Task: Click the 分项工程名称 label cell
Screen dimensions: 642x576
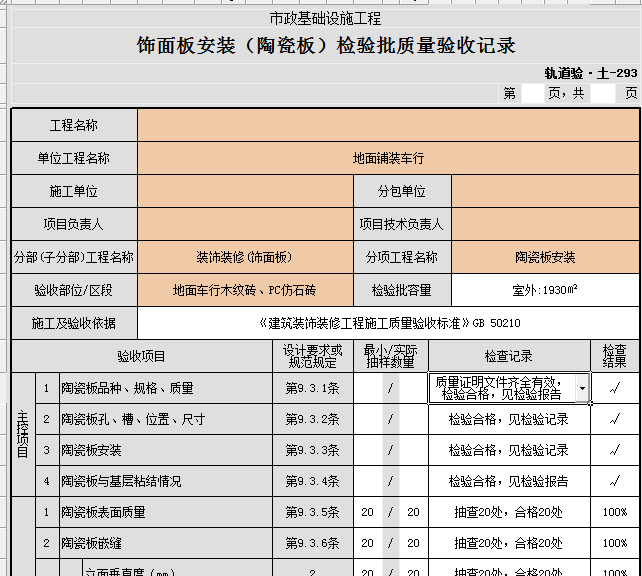Action: coord(402,257)
